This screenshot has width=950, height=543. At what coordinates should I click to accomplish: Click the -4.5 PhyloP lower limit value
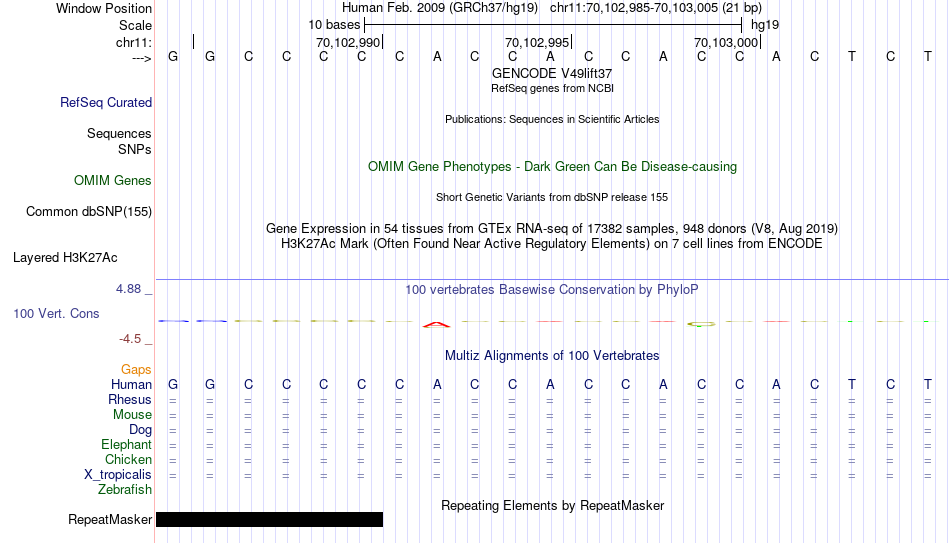tap(130, 339)
